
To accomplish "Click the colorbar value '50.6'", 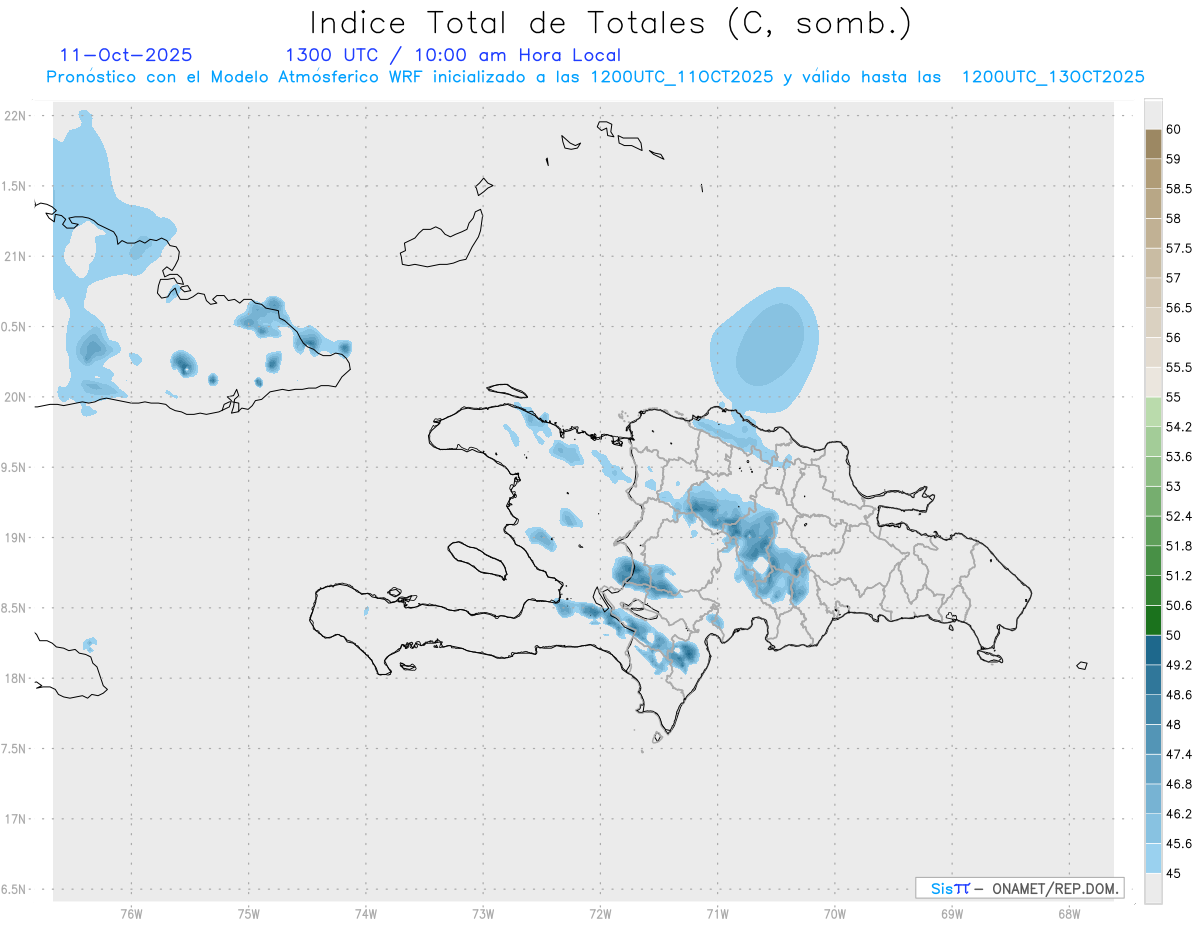I will (1179, 606).
